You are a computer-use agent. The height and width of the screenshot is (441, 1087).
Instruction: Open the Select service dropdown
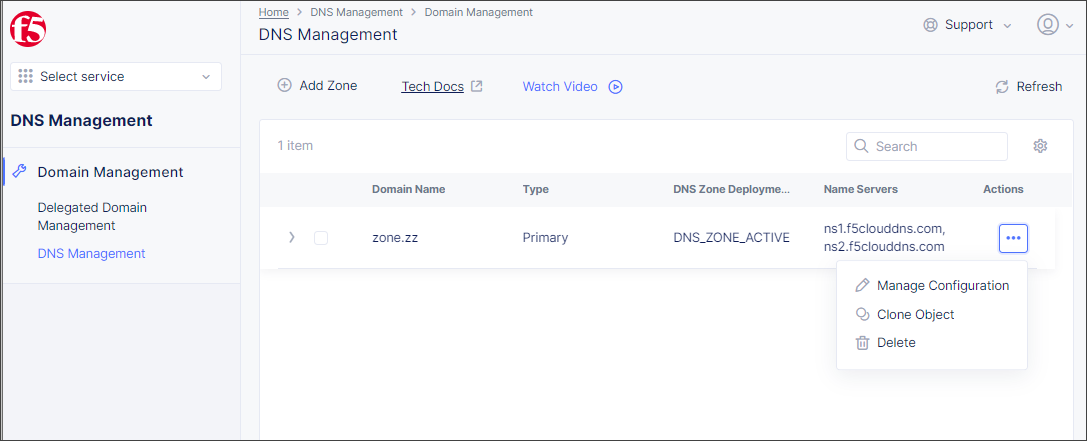(x=116, y=76)
